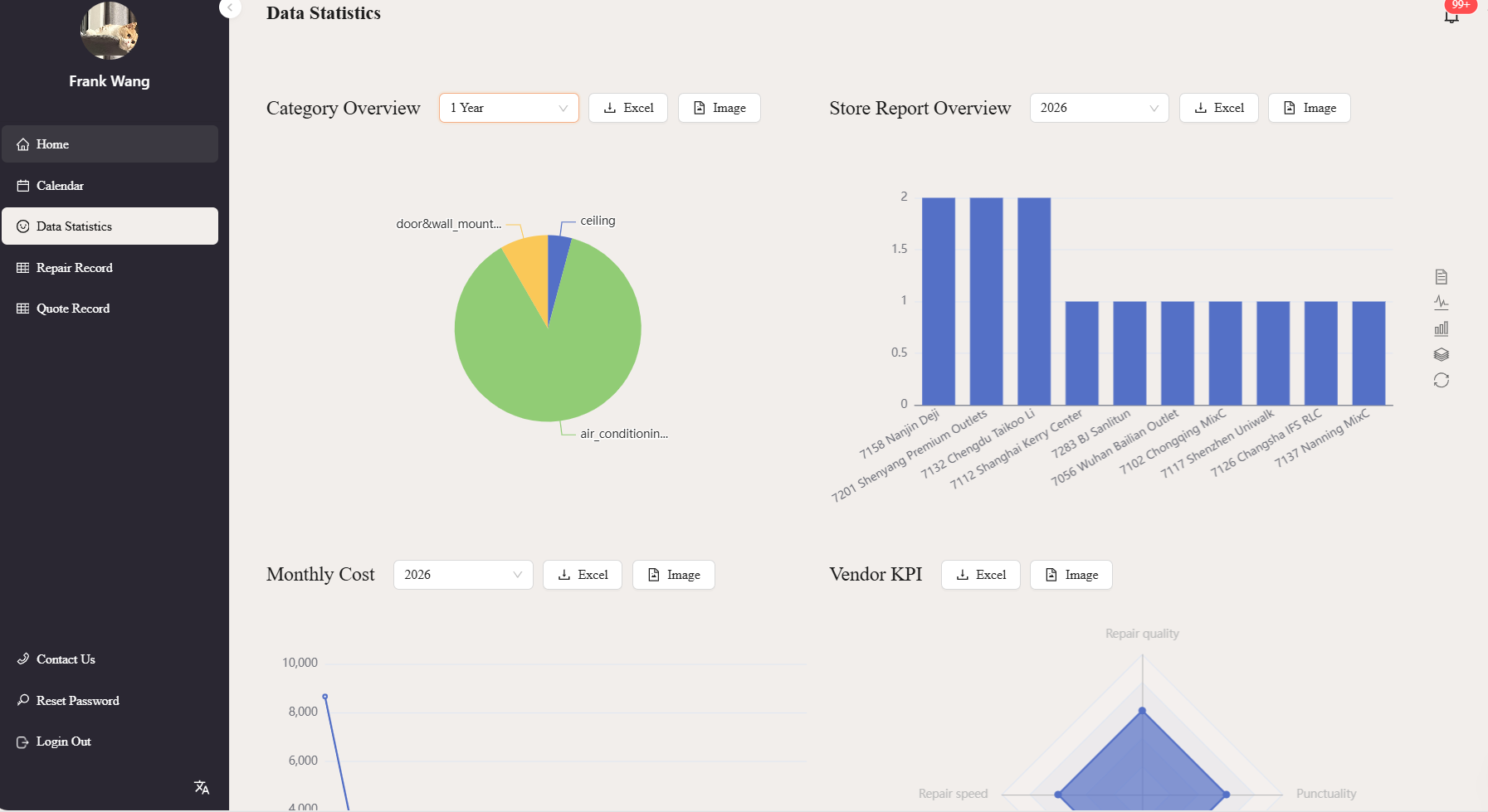1488x812 pixels.
Task: Switch store chart to line chart icon
Action: pos(1442,303)
